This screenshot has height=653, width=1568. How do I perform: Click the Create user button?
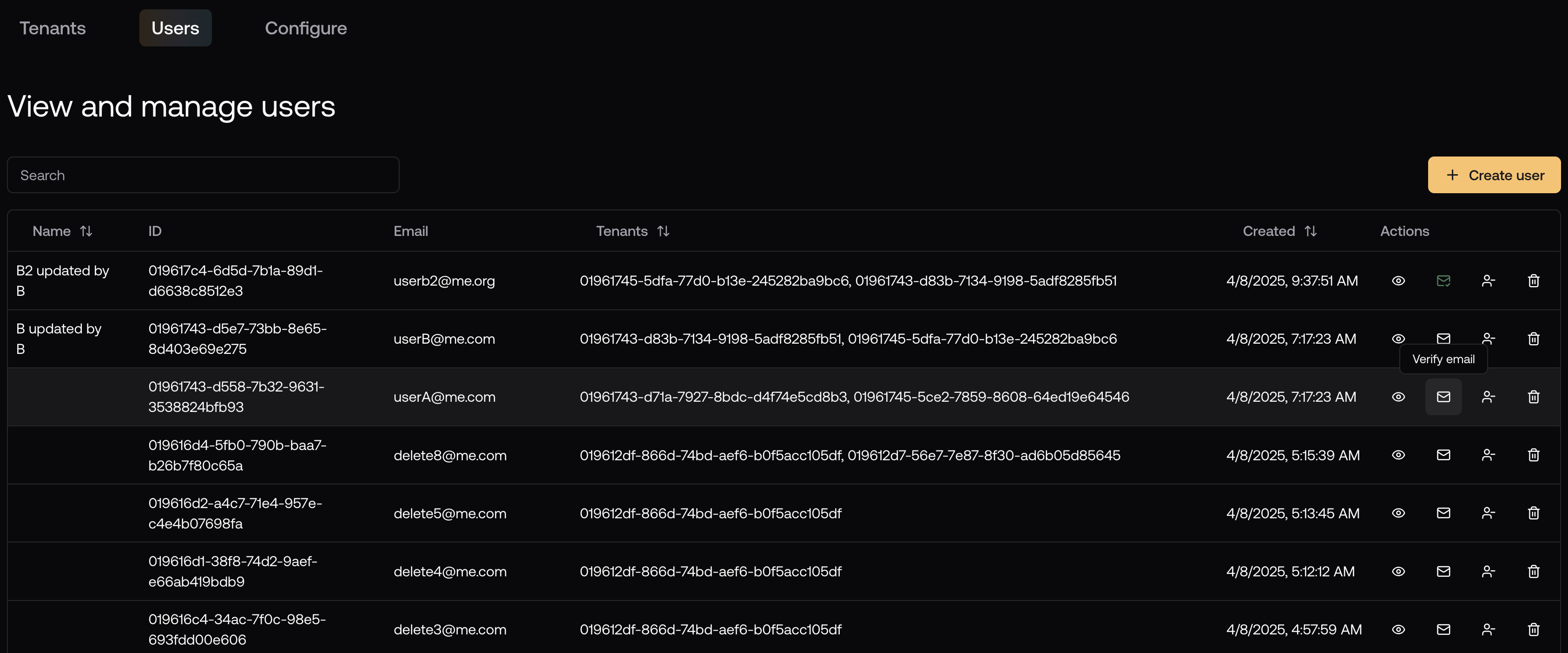pyautogui.click(x=1494, y=175)
